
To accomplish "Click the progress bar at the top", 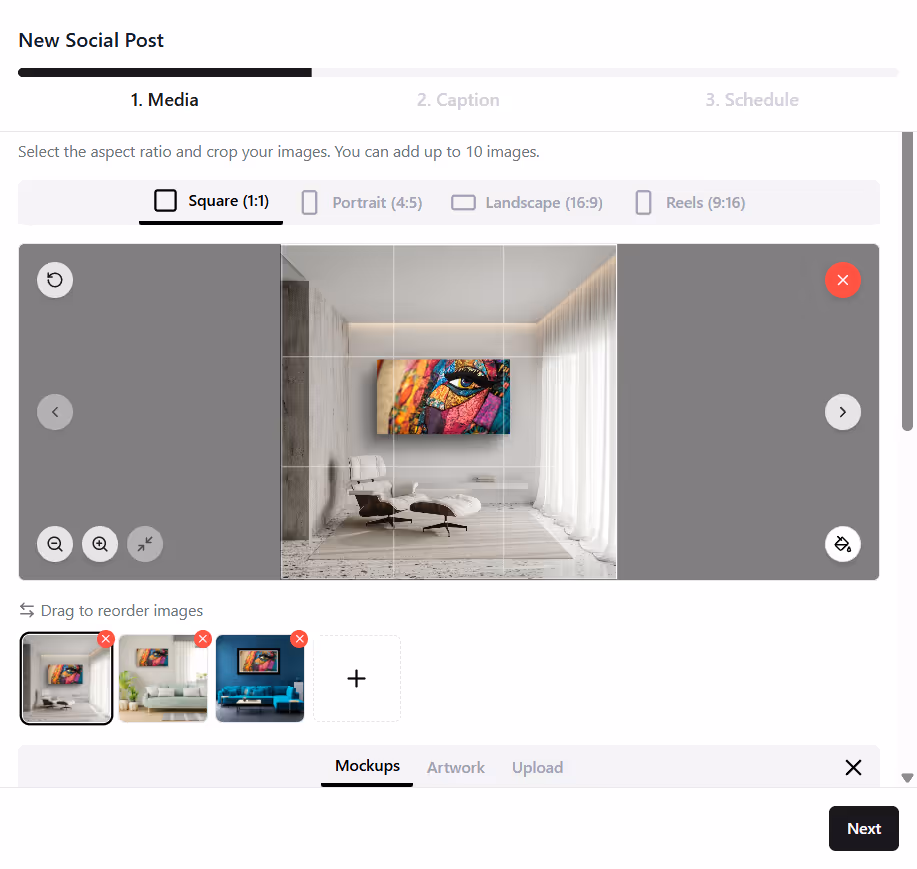I will [x=458, y=71].
